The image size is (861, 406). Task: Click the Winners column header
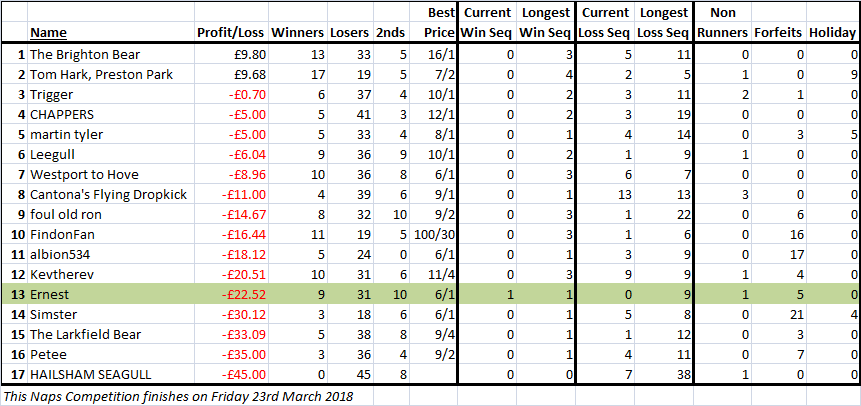[298, 33]
